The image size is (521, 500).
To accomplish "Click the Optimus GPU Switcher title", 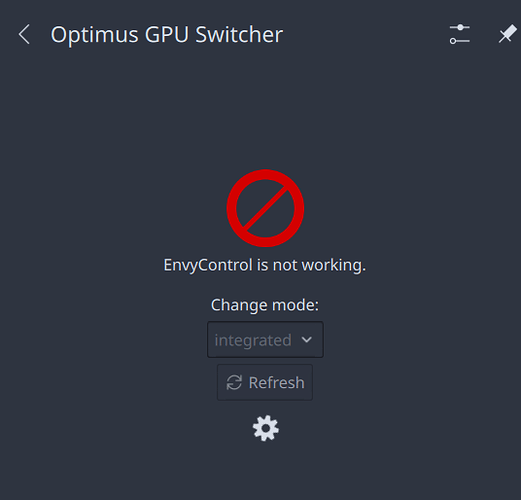I will [x=167, y=35].
